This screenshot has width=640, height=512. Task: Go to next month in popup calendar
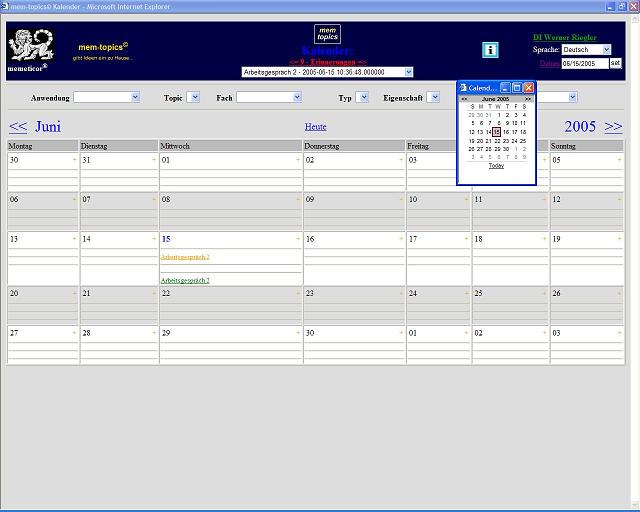click(528, 99)
